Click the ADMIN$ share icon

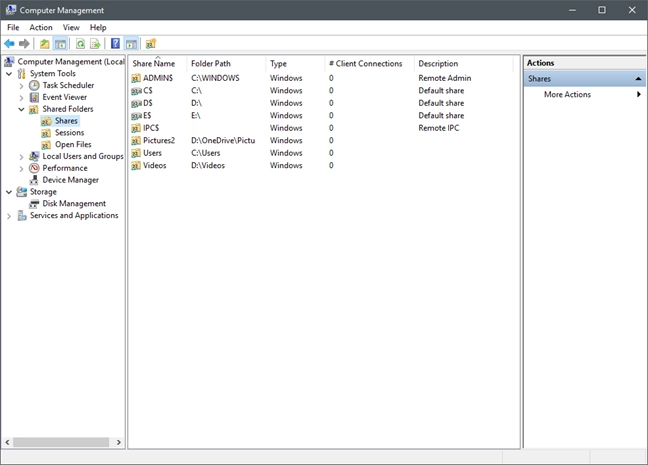coord(136,78)
